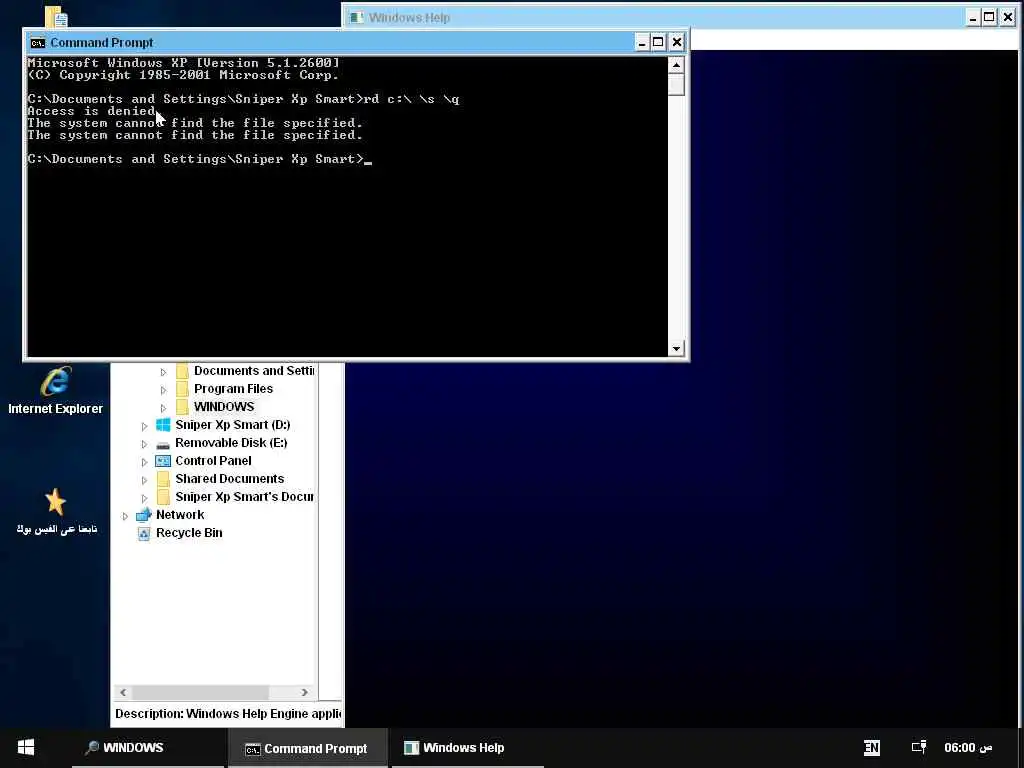Select Documents and Settings folder icon
Viewport: 1024px width, 768px height.
coord(182,371)
